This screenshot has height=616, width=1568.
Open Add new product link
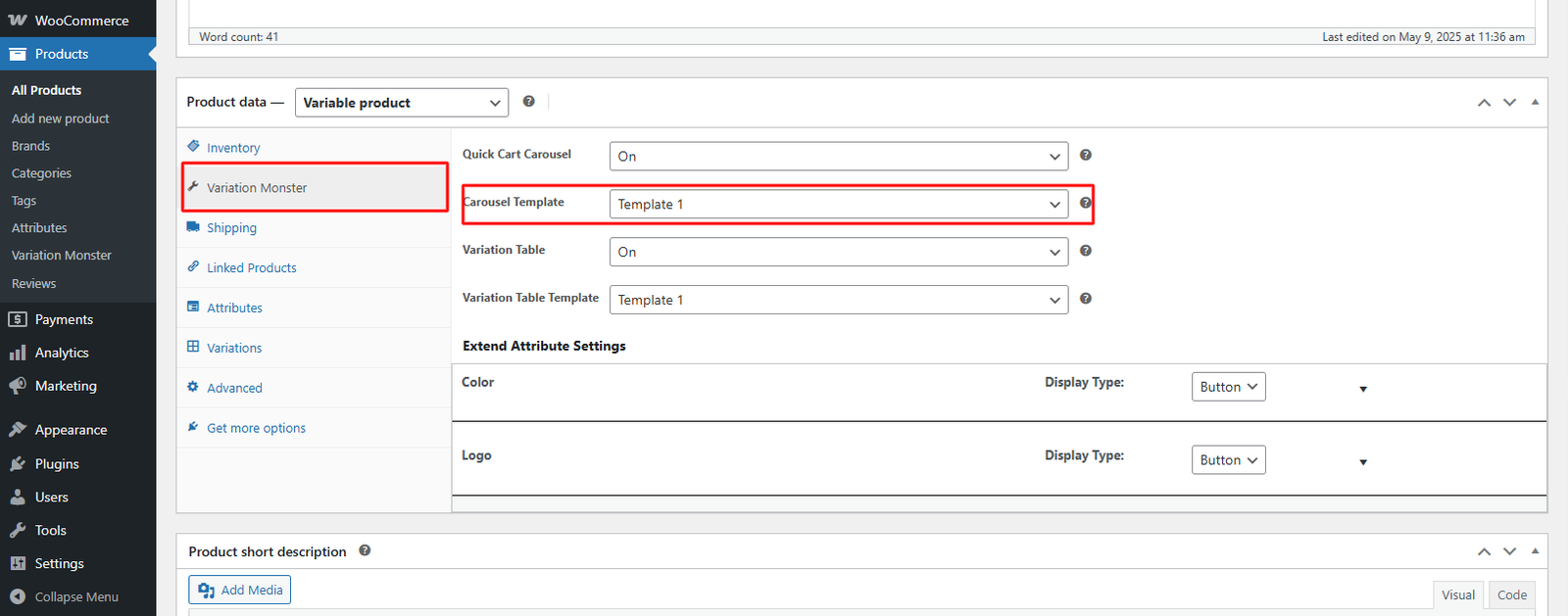pos(61,118)
